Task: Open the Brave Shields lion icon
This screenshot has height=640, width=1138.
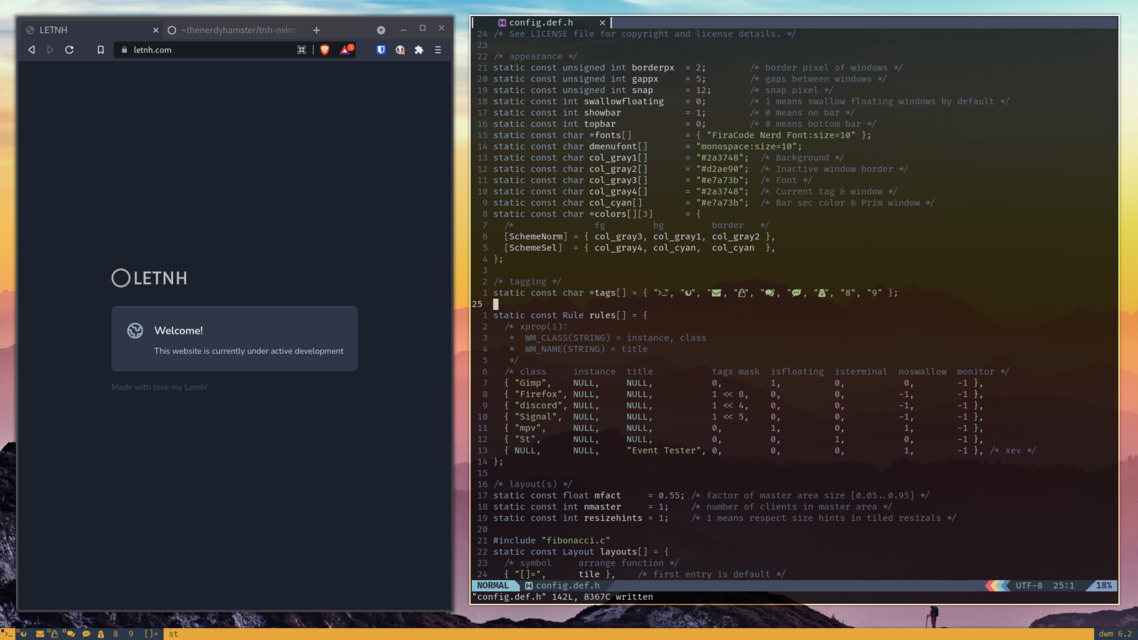Action: [x=325, y=48]
